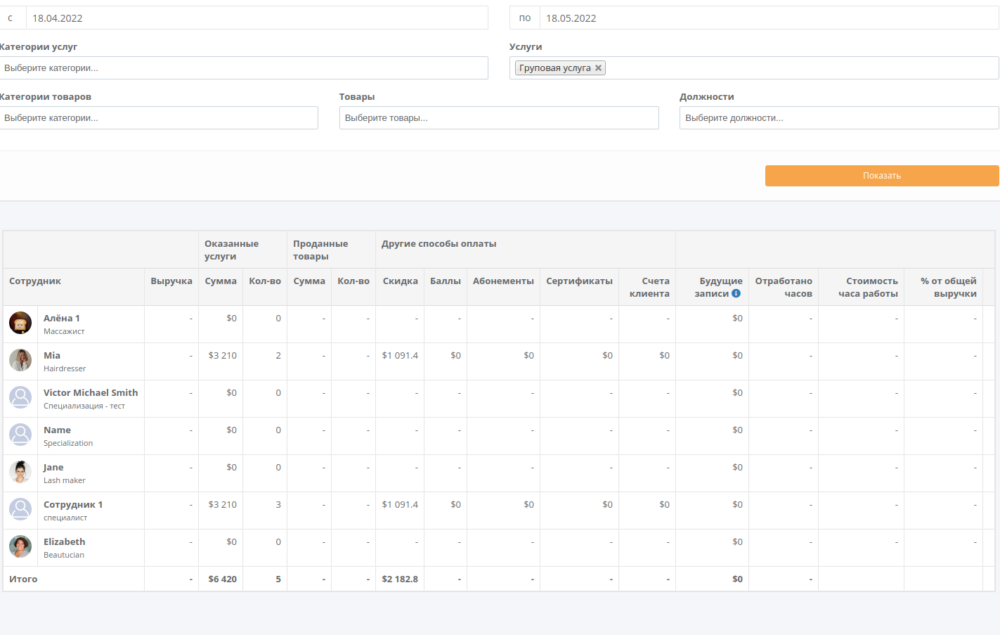
Task: Open the Должности selection dropdown
Action: (839, 118)
